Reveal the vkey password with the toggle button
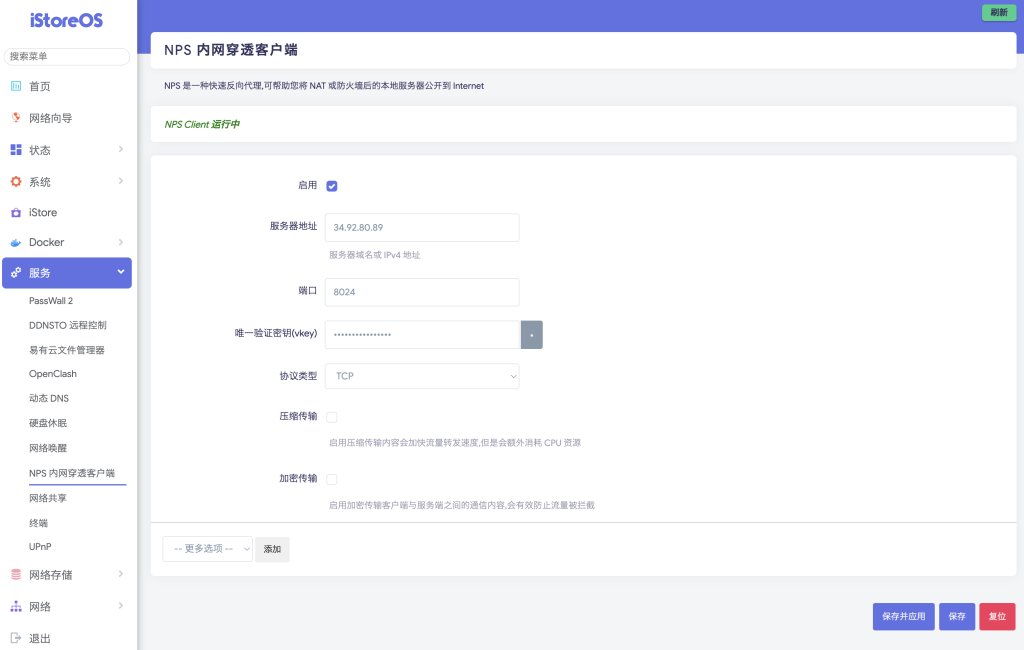Viewport: 1024px width, 650px height. point(532,334)
